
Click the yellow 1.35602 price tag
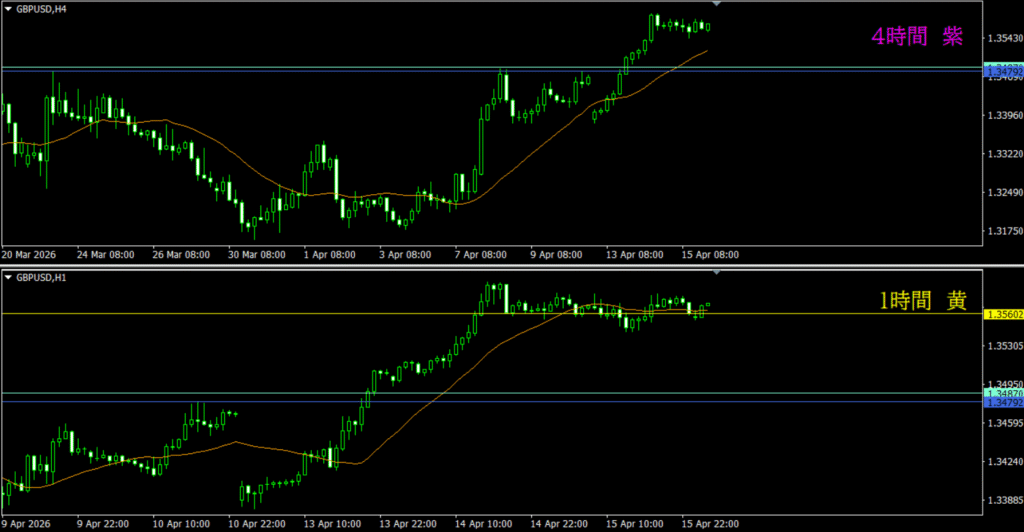tap(1004, 314)
